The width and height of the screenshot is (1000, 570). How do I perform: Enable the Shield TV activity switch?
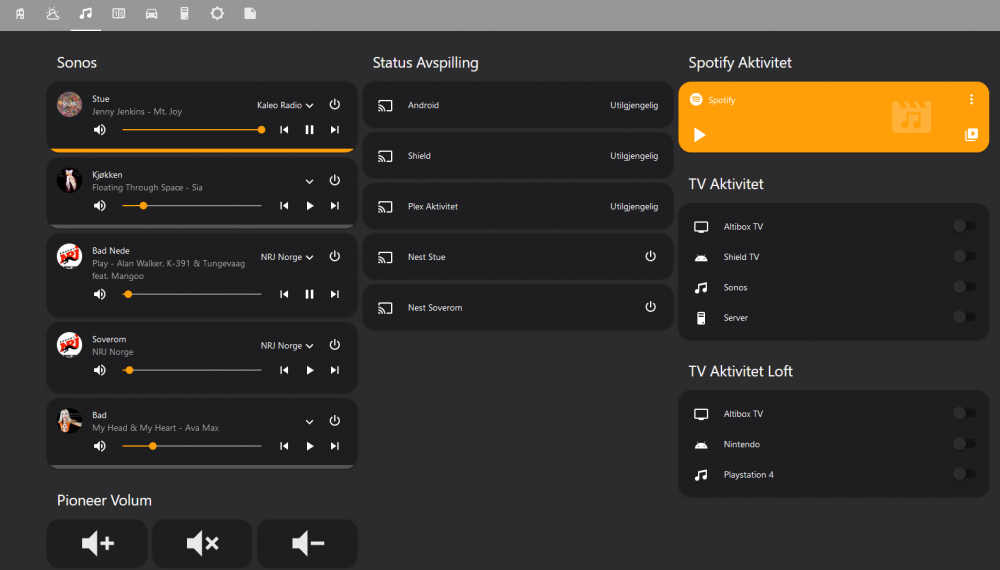click(x=963, y=257)
